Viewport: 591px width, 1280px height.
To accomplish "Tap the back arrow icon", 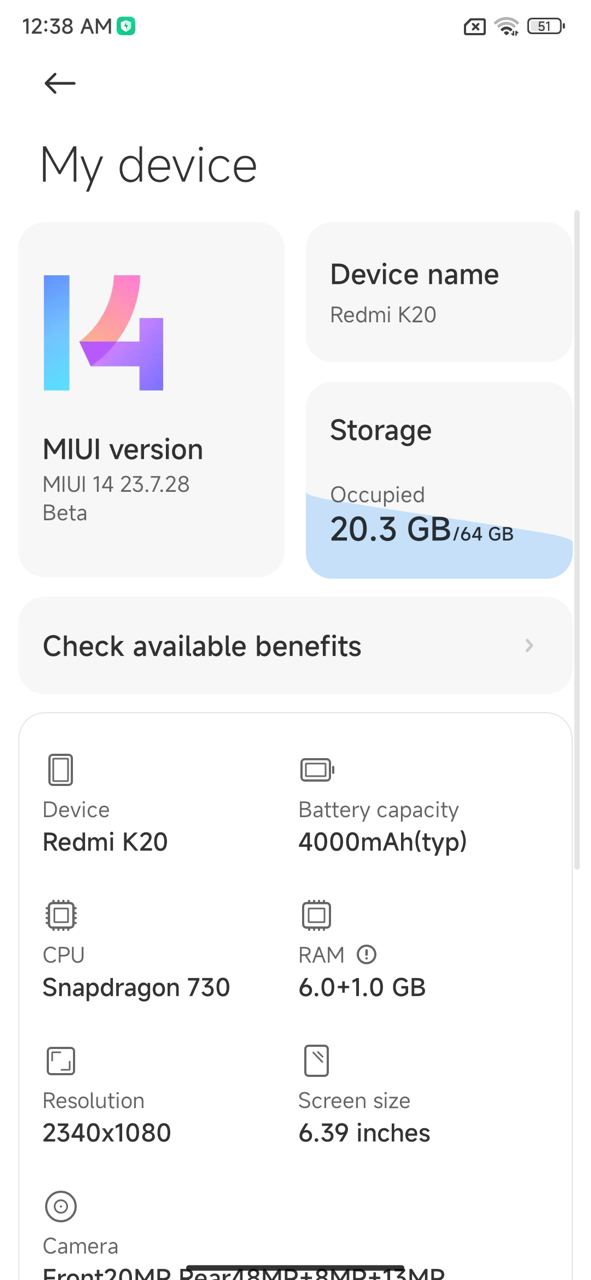I will tap(60, 84).
